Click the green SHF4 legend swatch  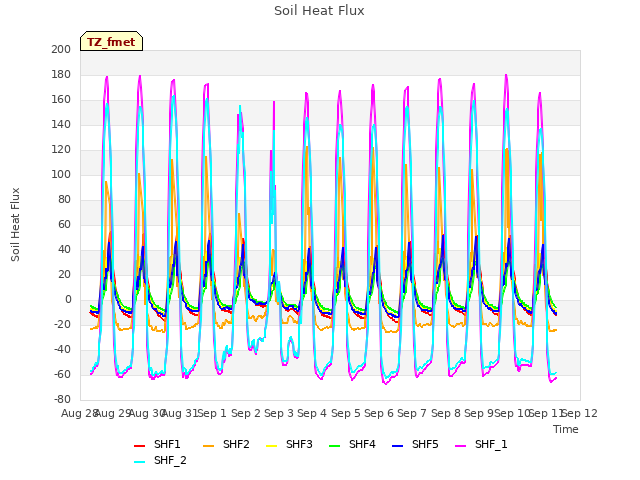tap(334, 446)
